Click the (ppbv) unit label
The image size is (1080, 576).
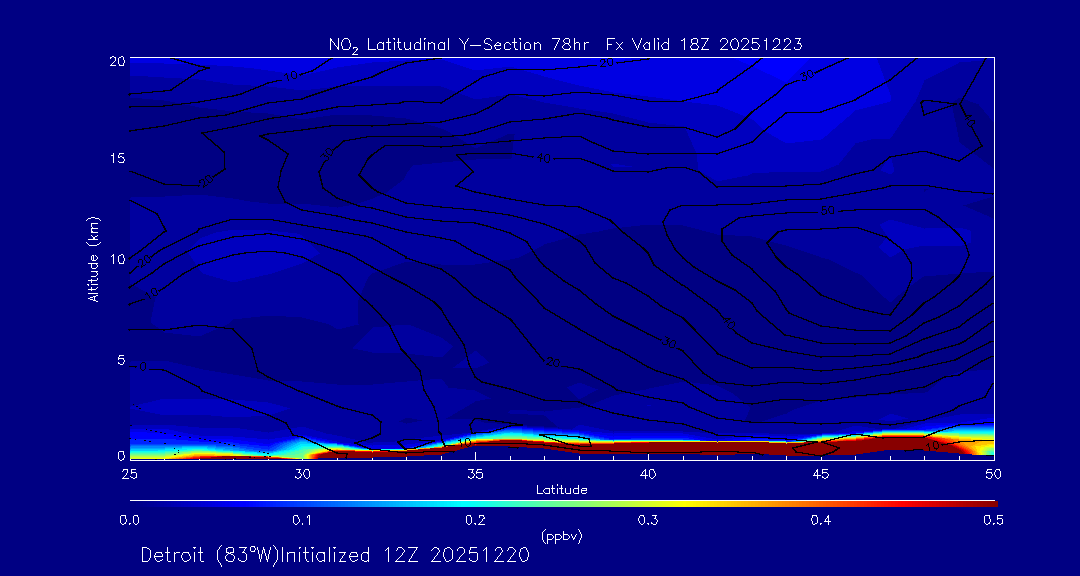point(561,536)
